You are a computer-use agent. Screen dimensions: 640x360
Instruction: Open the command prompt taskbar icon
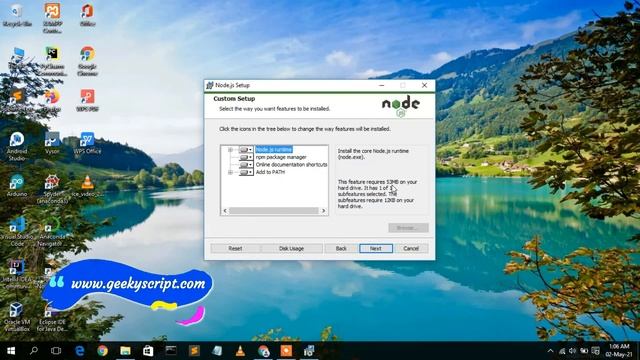pos(171,351)
